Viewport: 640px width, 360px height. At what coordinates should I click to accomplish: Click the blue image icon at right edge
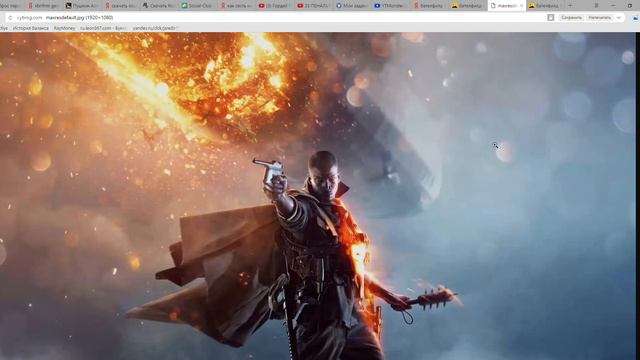pyautogui.click(x=636, y=18)
